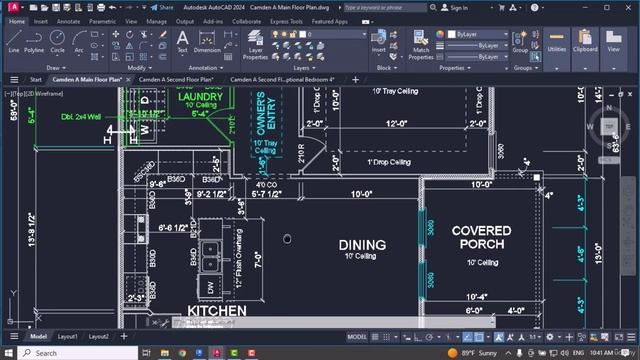Click the Open file folder icon
Image resolution: width=640 pixels, height=360 pixels.
coord(44,7)
